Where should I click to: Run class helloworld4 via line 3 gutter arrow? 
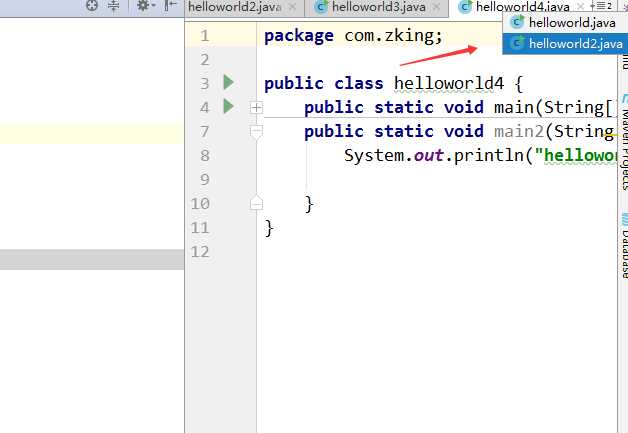point(229,83)
